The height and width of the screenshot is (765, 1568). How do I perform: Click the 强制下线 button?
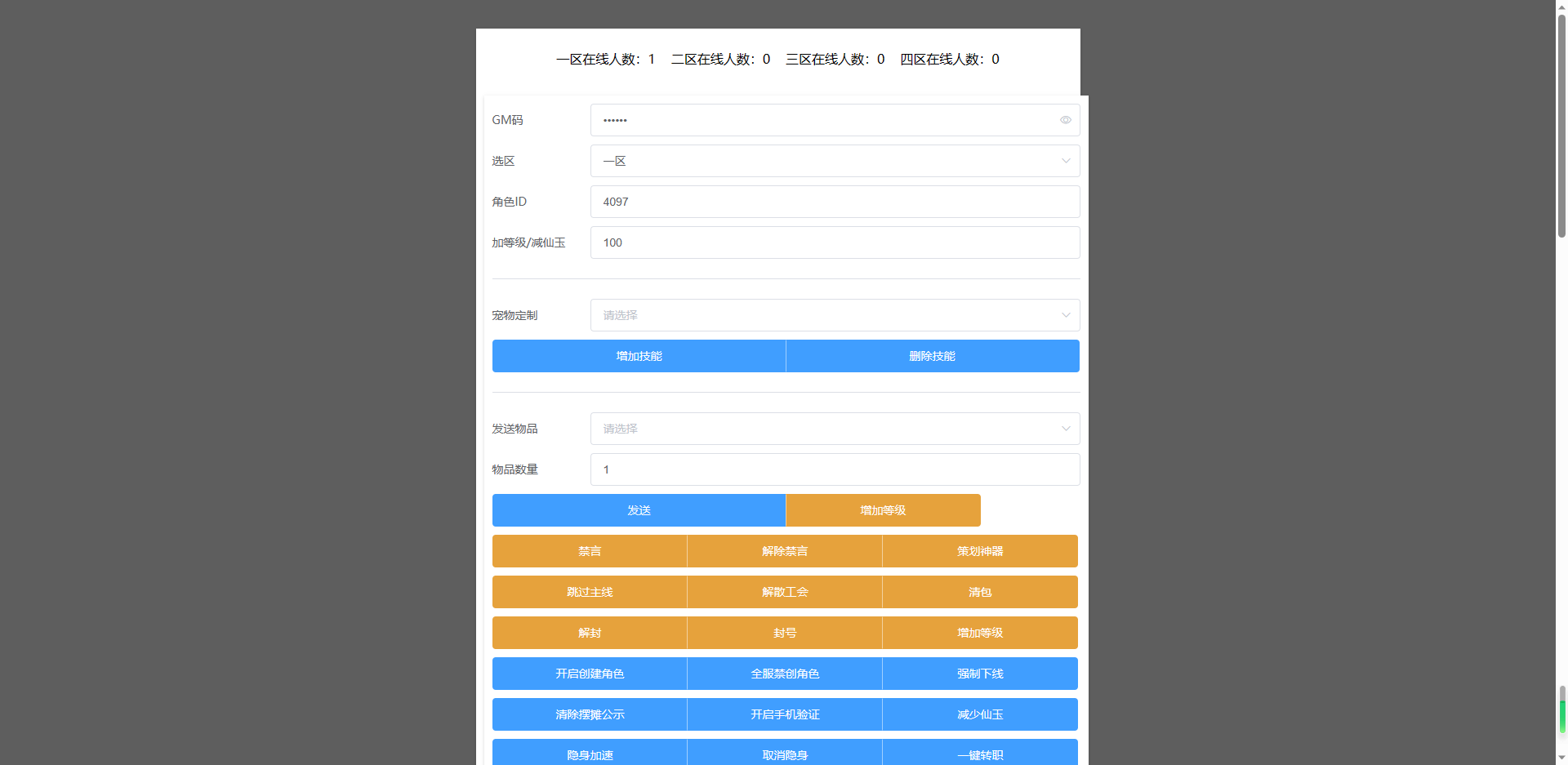point(980,674)
